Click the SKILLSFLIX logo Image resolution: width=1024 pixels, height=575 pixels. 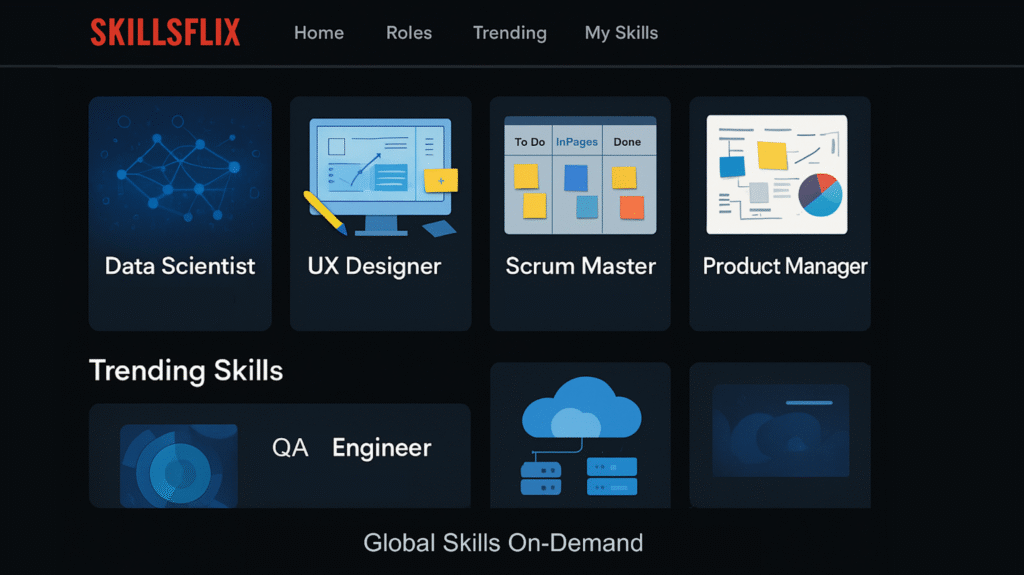[x=165, y=33]
